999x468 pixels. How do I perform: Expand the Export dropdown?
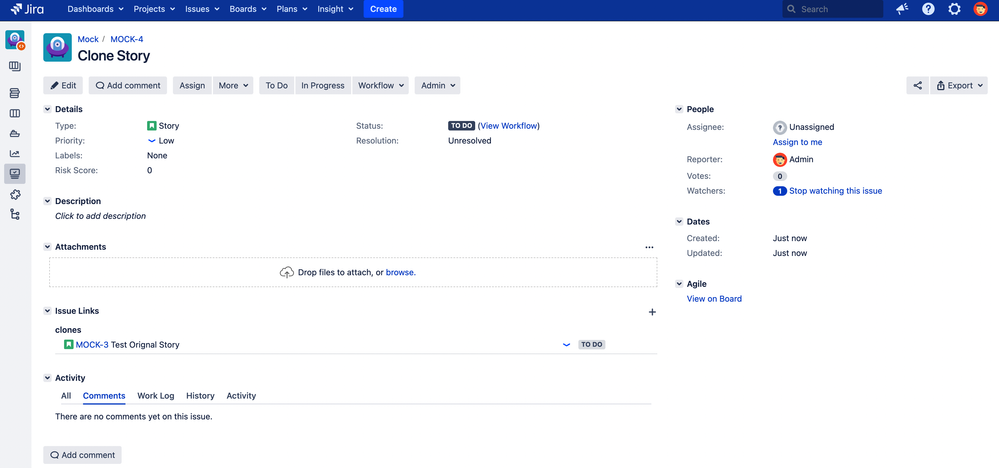point(959,85)
